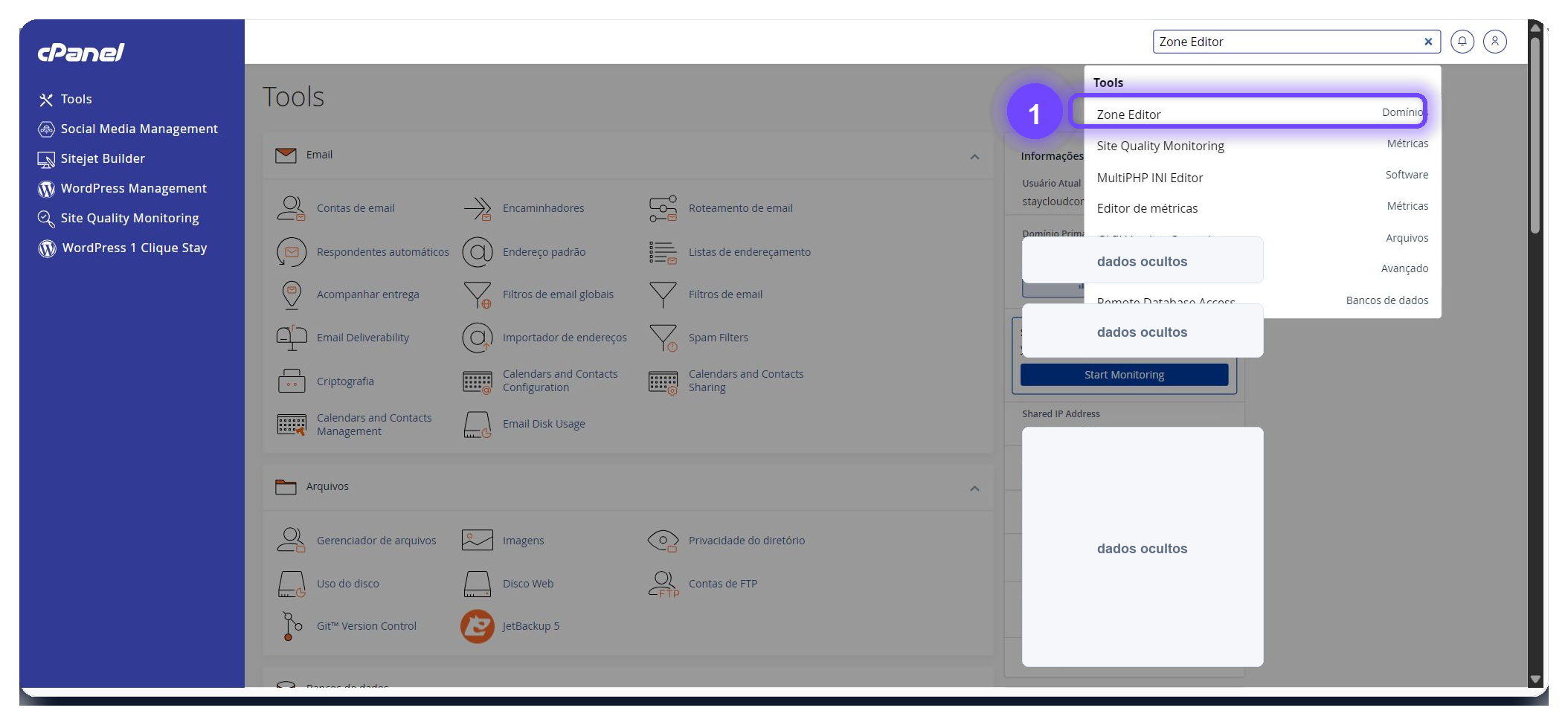The width and height of the screenshot is (1568, 725).
Task: Open Disco Web icon
Action: pyautogui.click(x=477, y=584)
